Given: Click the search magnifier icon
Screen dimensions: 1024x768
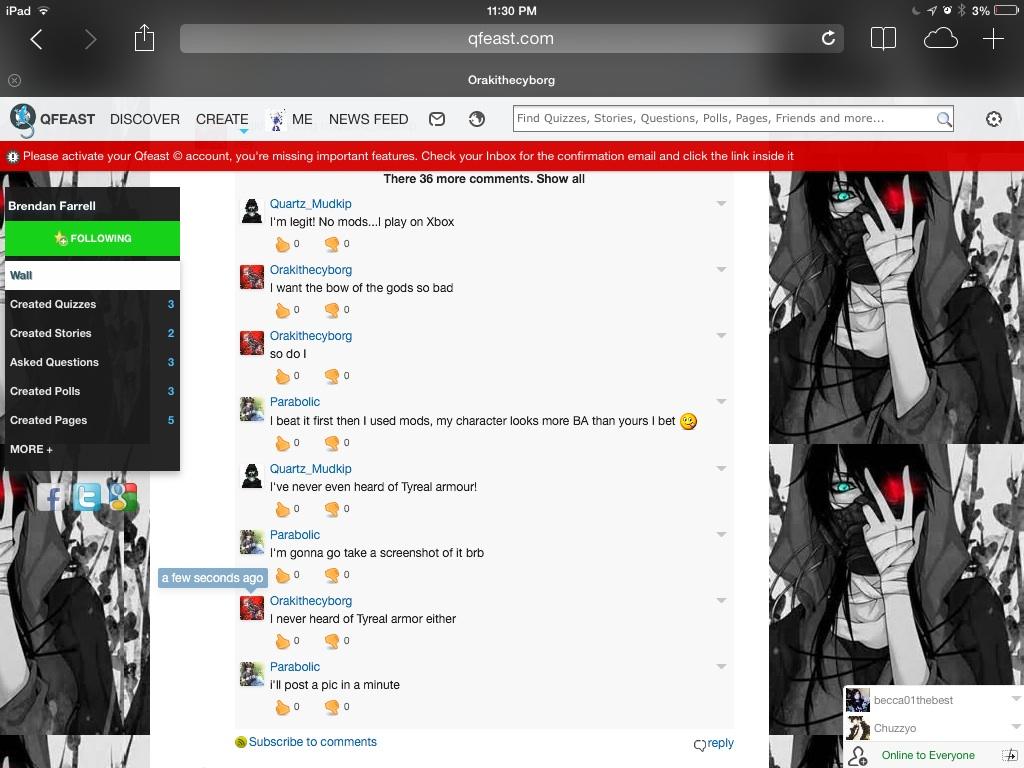Looking at the screenshot, I should [944, 119].
